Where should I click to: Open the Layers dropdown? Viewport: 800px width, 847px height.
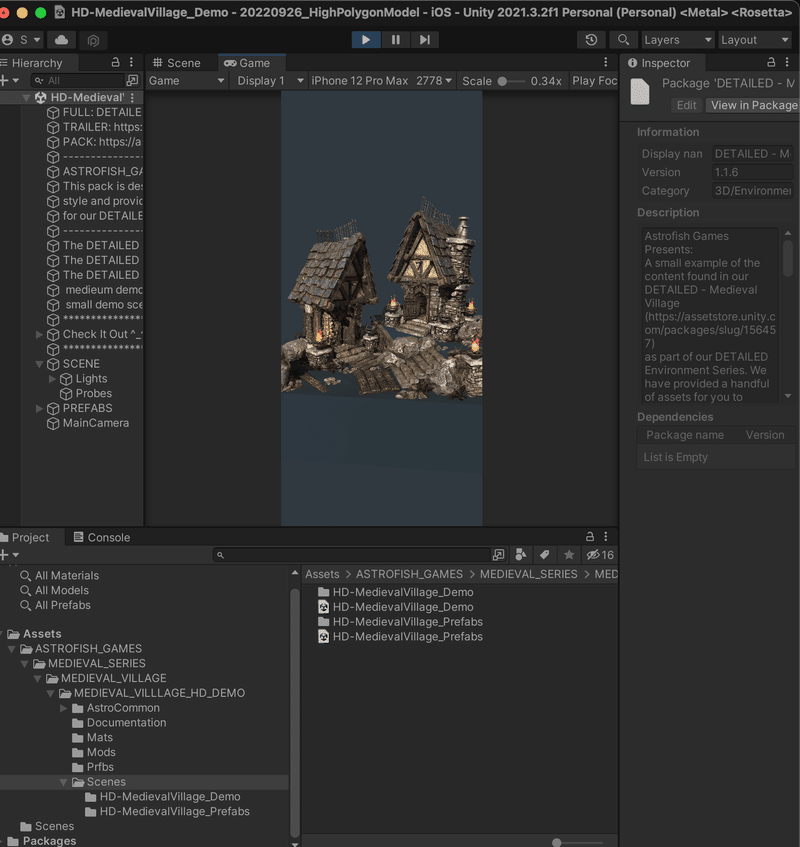point(678,39)
